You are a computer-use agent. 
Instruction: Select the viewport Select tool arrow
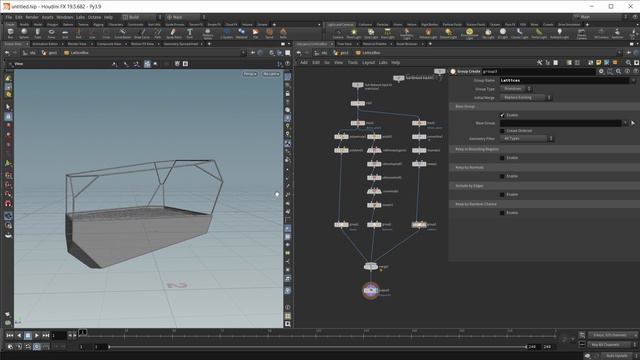(8, 107)
